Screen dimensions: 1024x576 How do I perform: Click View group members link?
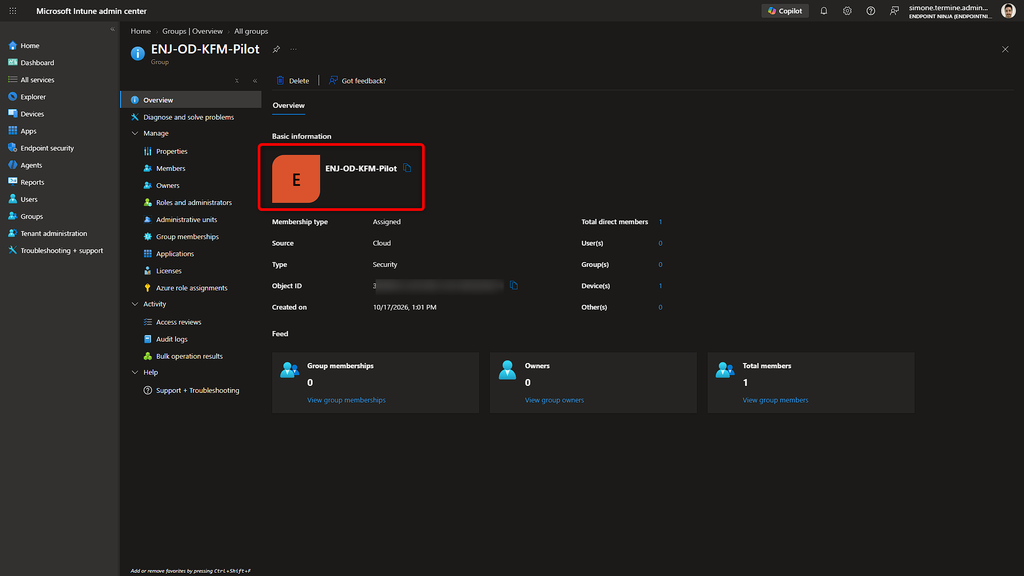[x=775, y=400]
